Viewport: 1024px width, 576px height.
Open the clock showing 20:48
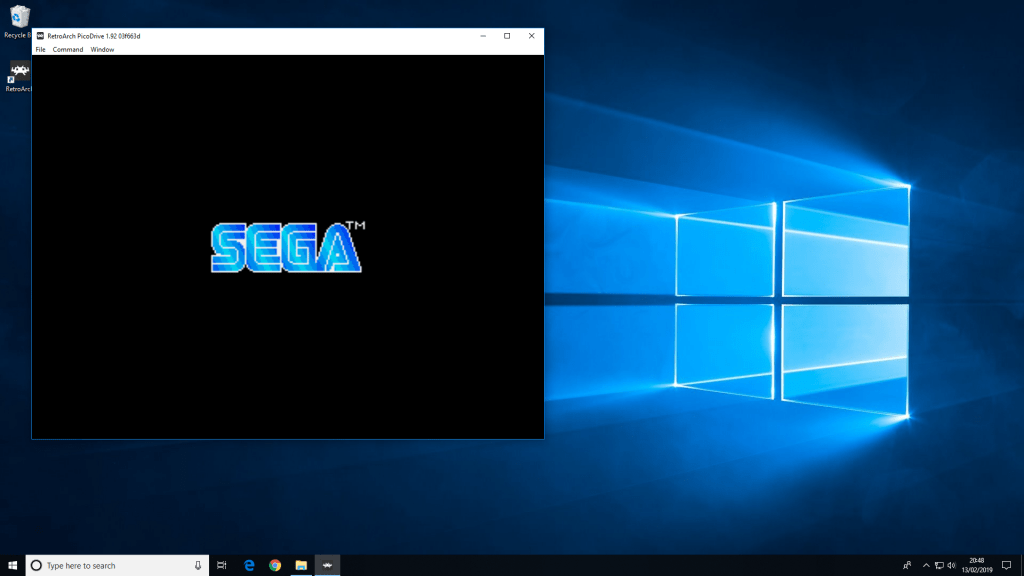point(977,566)
